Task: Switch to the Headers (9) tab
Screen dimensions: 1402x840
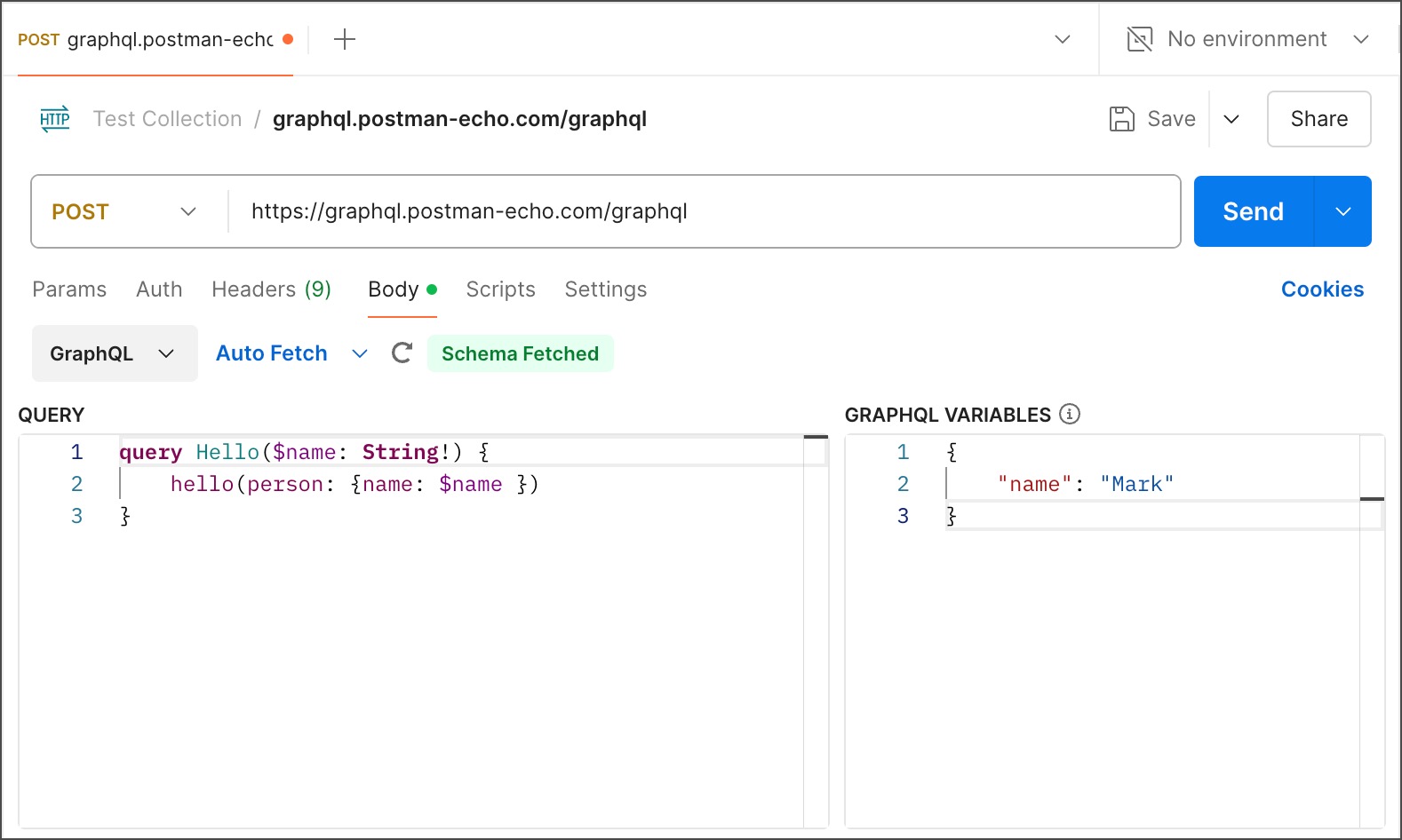Action: (271, 289)
